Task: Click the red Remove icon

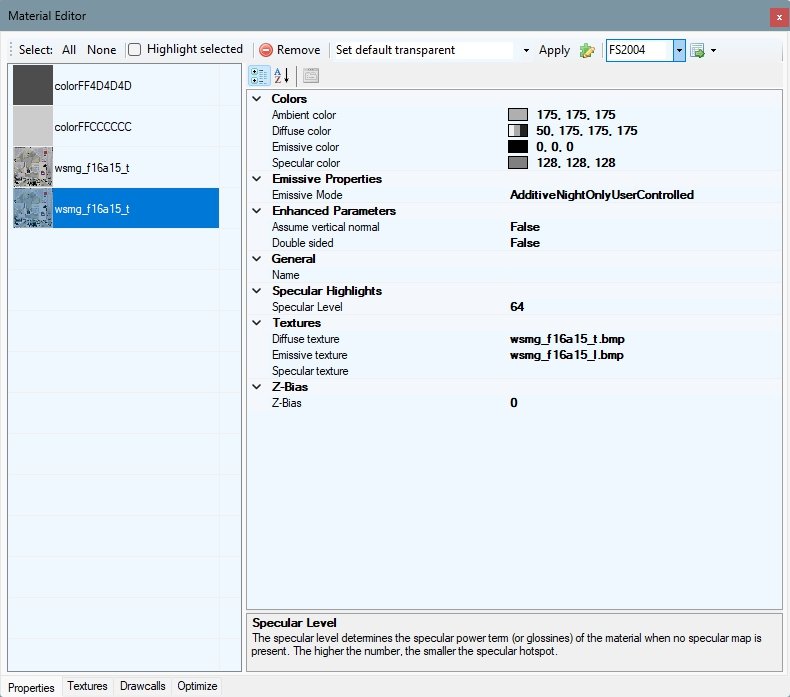Action: pos(266,50)
